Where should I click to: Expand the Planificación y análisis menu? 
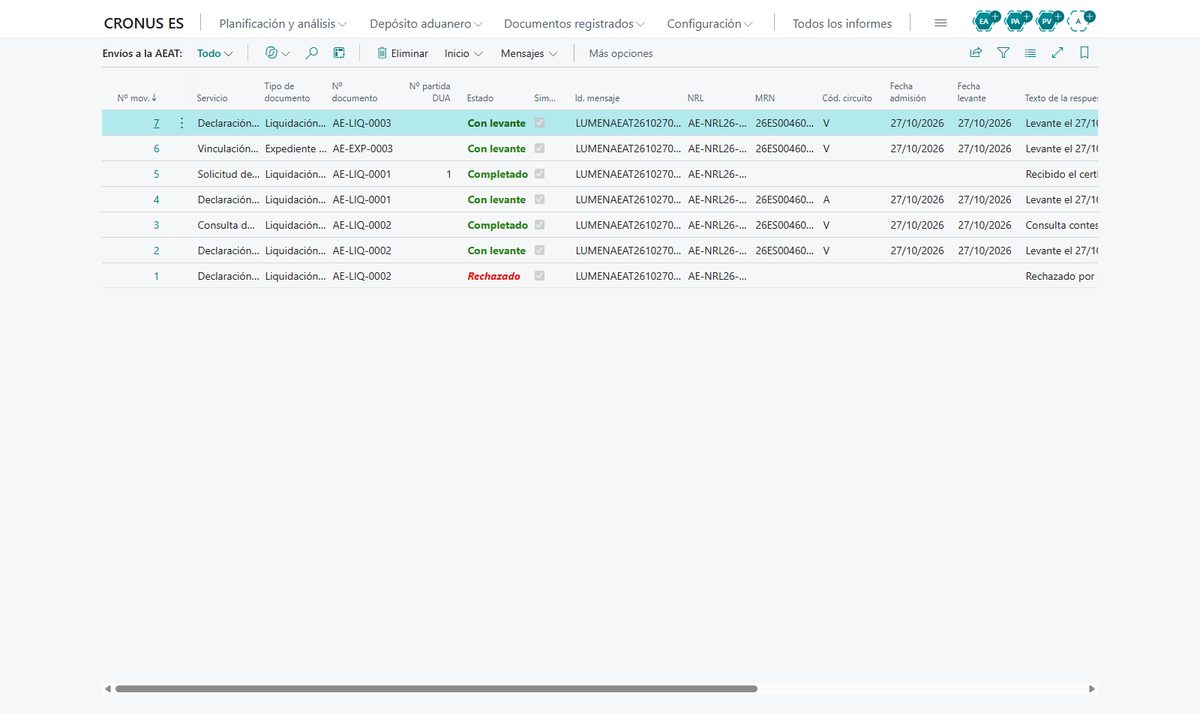(283, 23)
